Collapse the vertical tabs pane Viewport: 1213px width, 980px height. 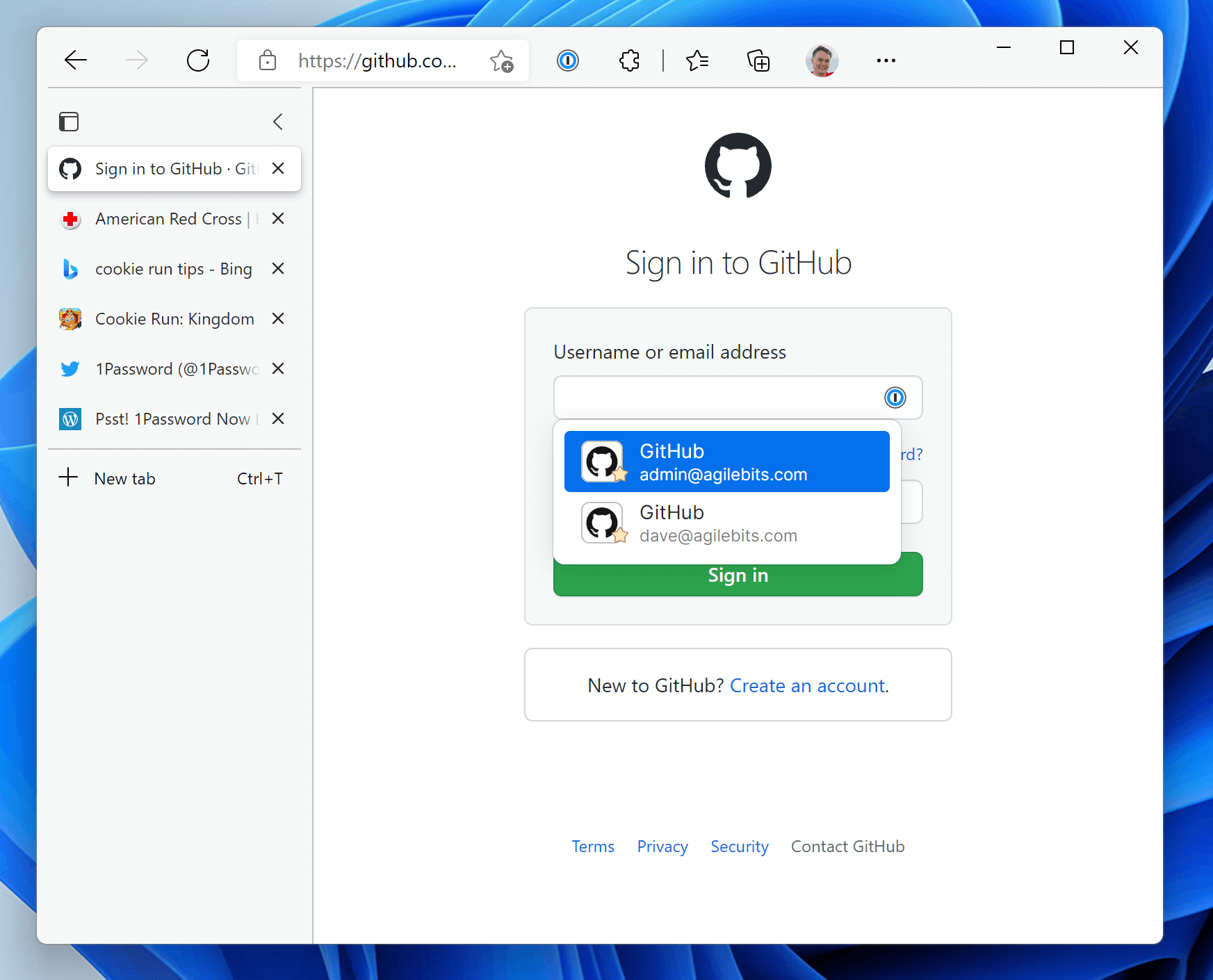coord(277,121)
